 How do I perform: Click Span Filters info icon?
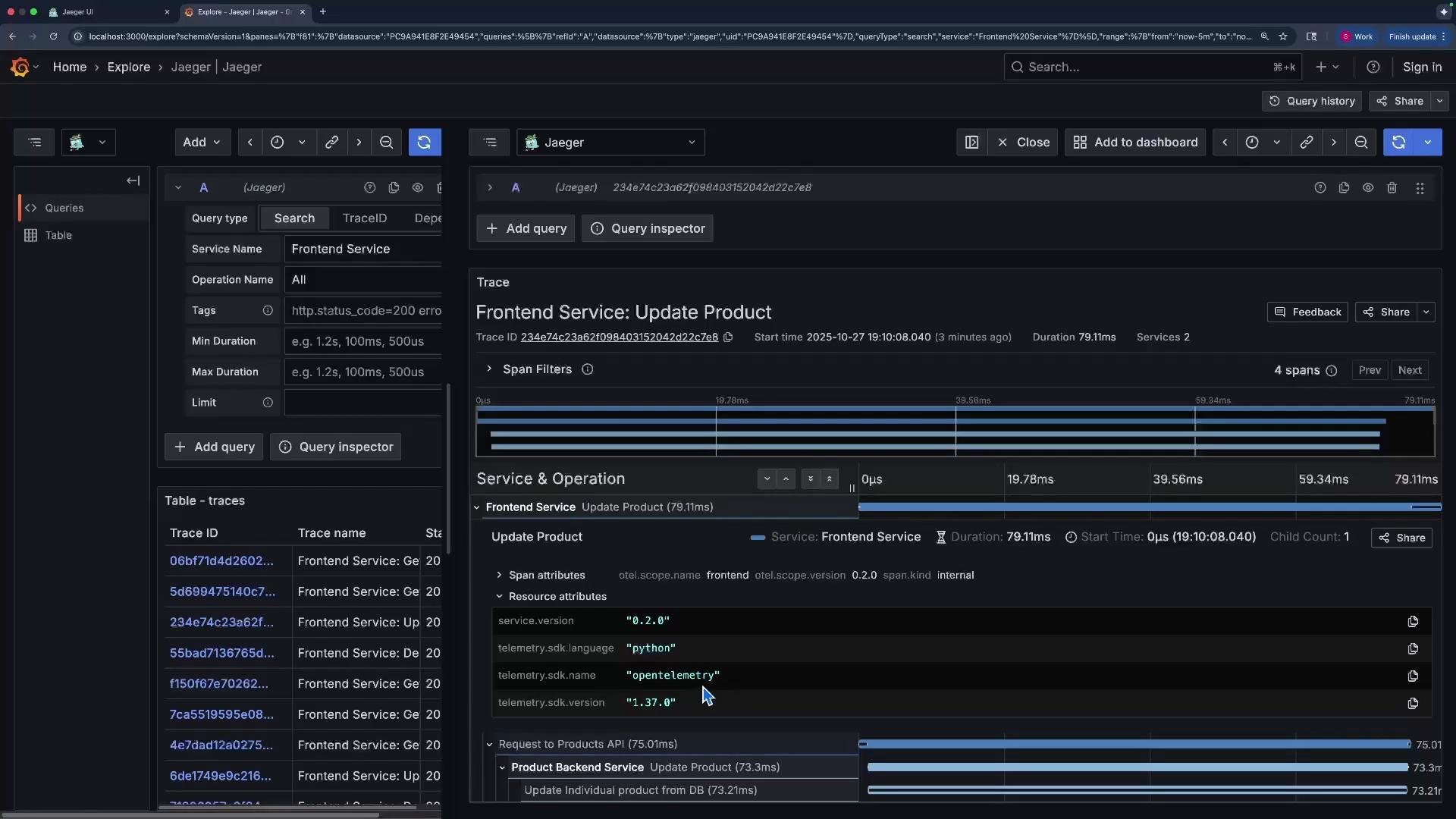587,369
